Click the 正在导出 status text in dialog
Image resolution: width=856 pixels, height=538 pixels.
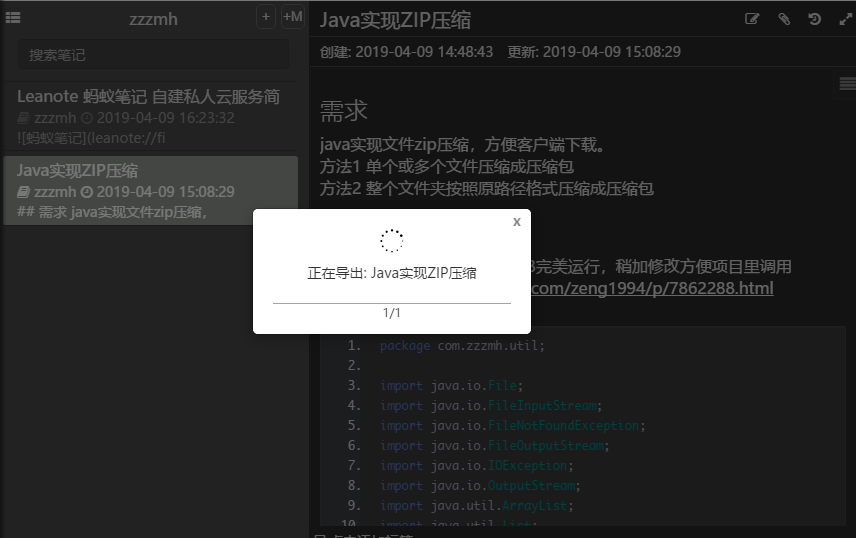pyautogui.click(x=391, y=273)
